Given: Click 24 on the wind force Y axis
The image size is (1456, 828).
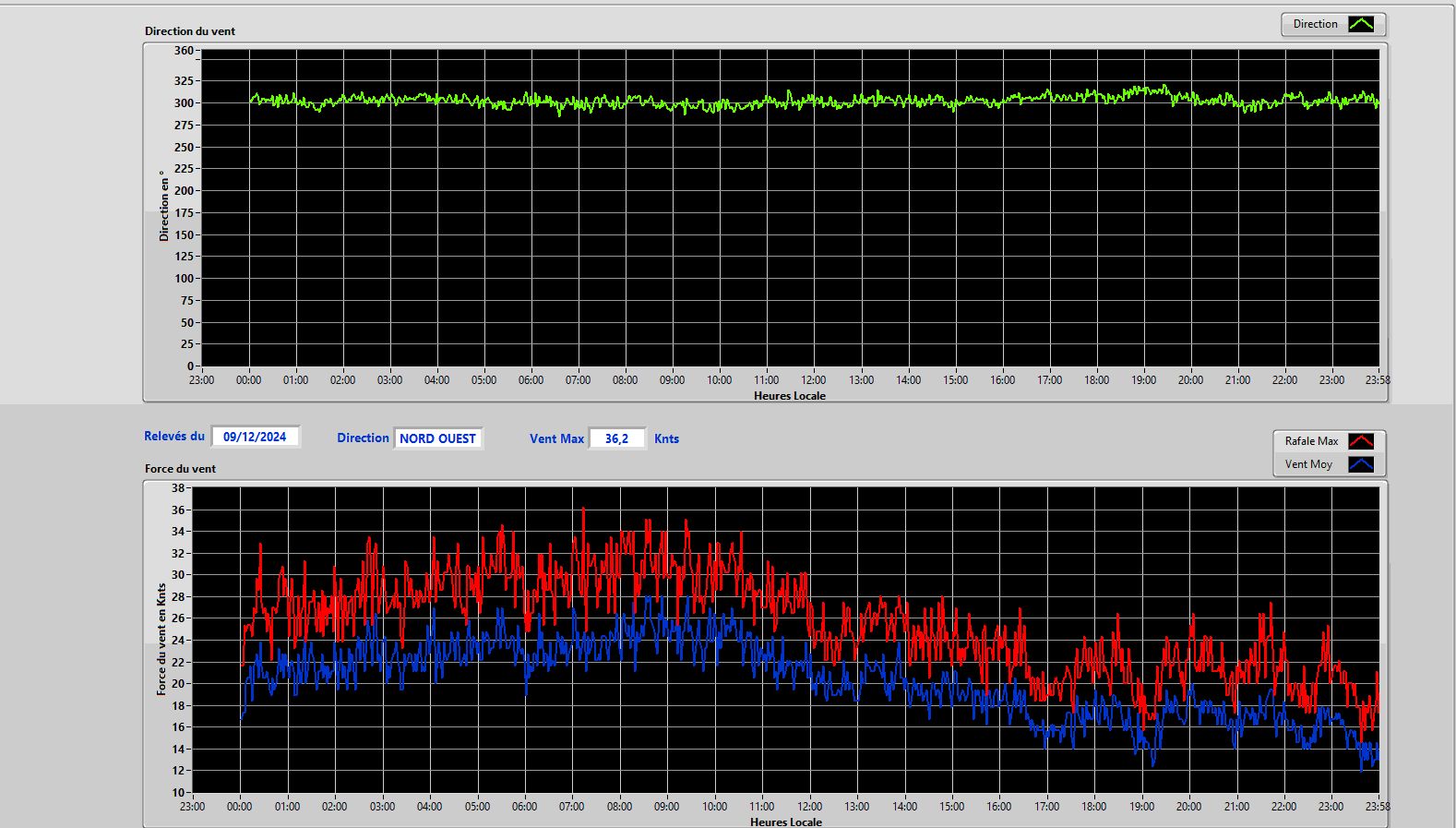Looking at the screenshot, I should [178, 641].
